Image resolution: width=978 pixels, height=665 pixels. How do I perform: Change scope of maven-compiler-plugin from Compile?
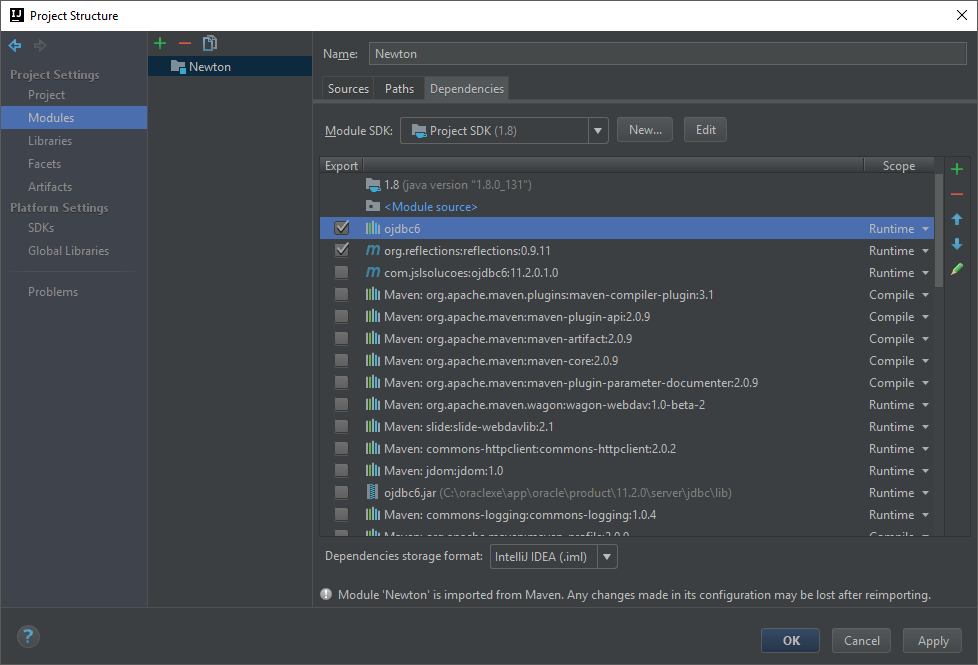click(x=899, y=295)
